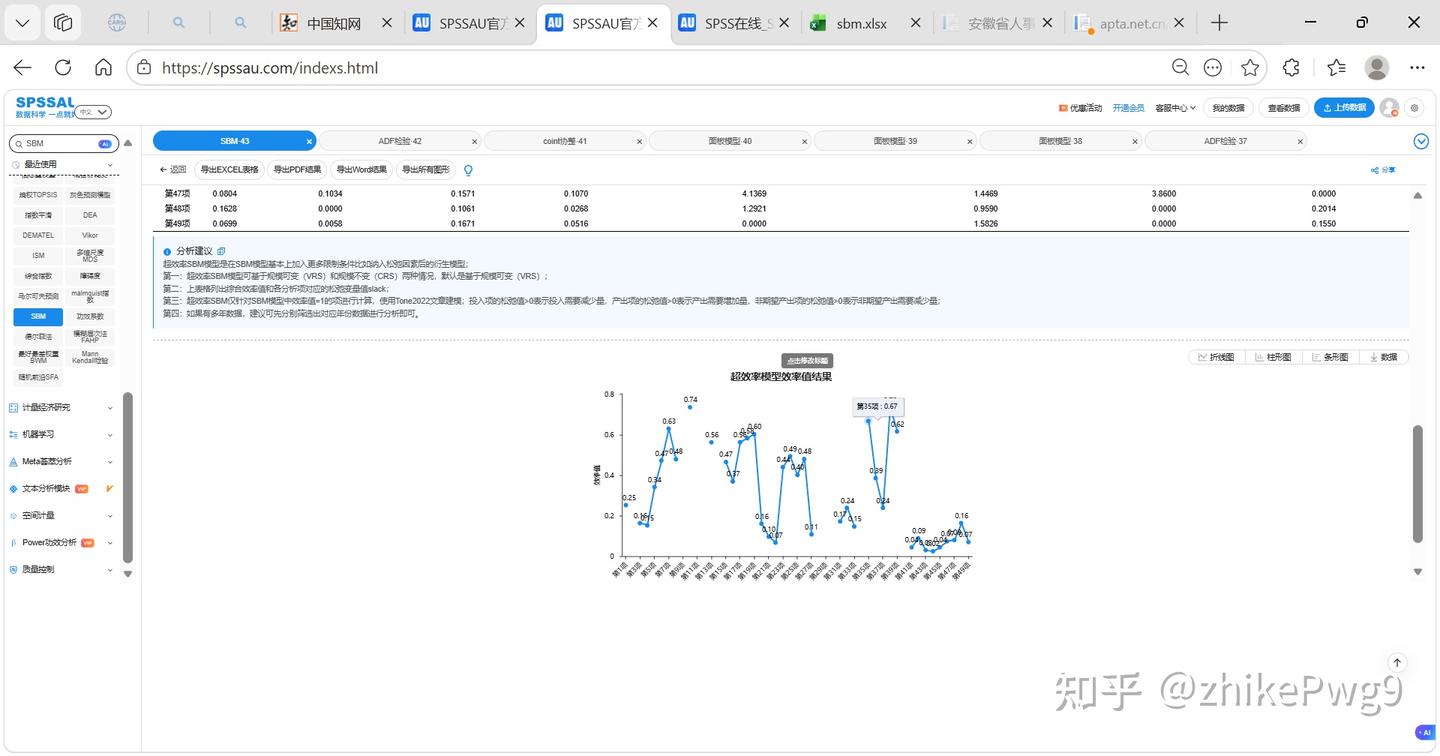
Task: Click the 分享 share icon
Action: [1383, 170]
